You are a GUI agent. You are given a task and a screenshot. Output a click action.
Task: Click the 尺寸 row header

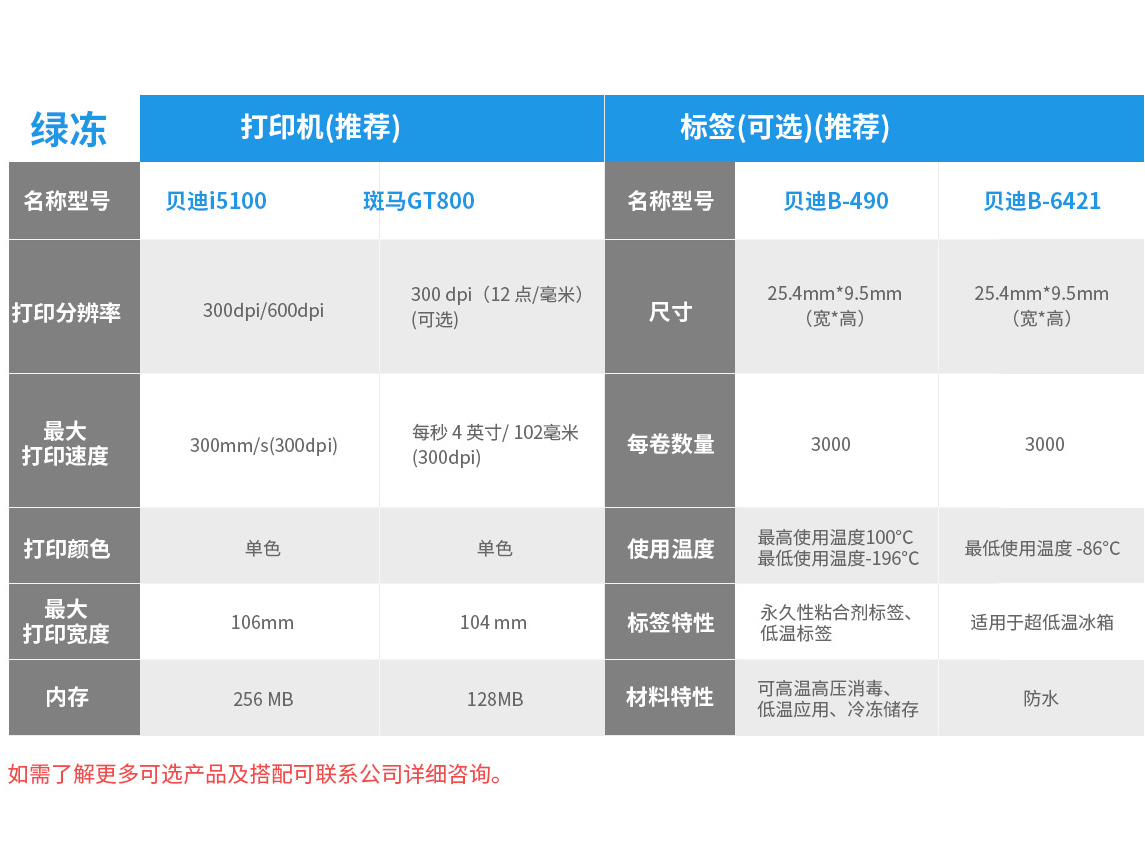click(670, 307)
